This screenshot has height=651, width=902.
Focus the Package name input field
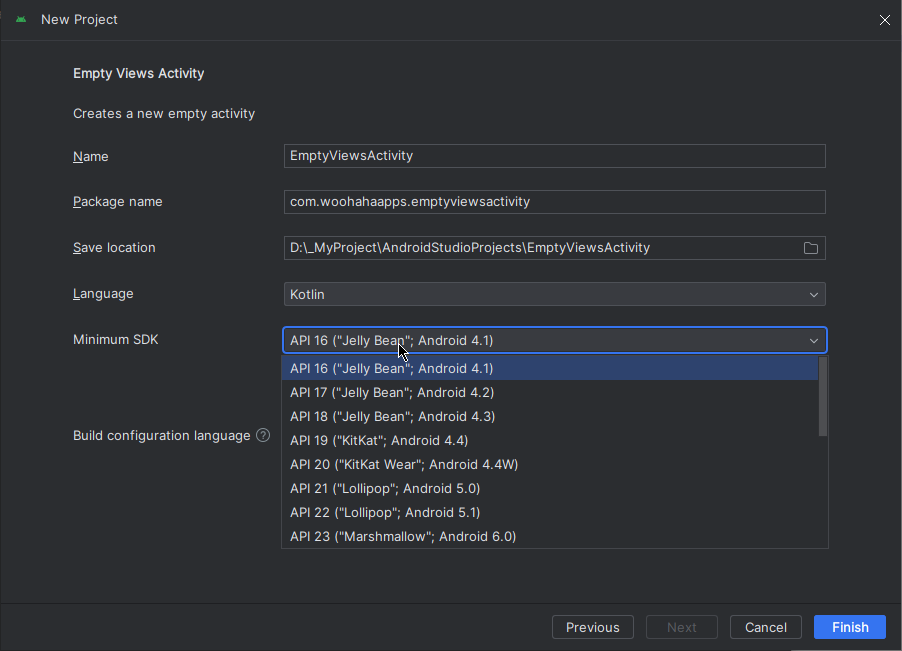(x=555, y=202)
